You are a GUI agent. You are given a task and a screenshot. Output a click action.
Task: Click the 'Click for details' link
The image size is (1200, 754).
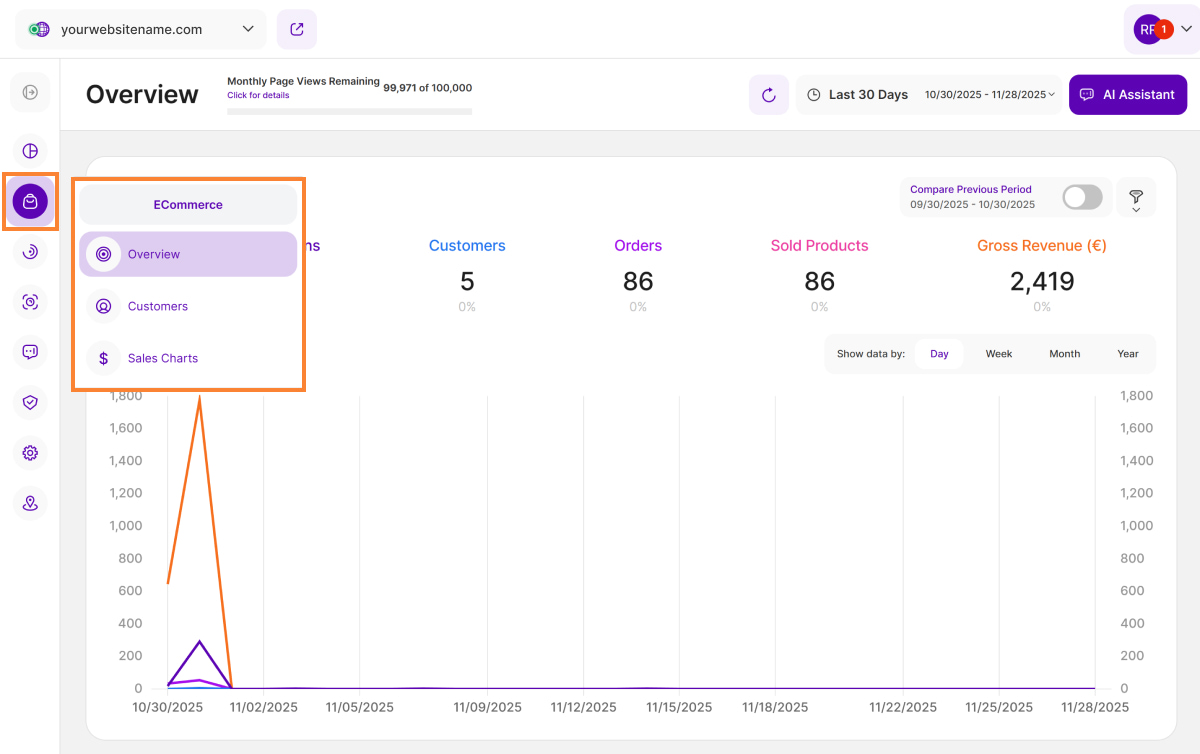(258, 95)
